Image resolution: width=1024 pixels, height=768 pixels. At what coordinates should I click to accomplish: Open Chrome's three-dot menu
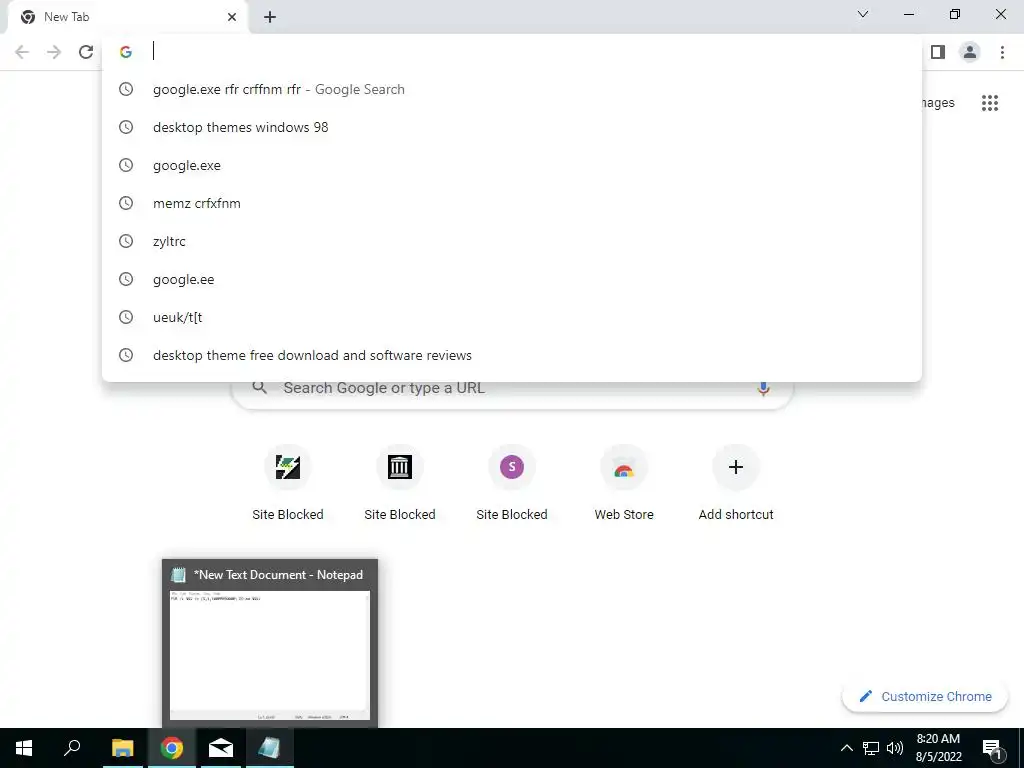click(1002, 52)
